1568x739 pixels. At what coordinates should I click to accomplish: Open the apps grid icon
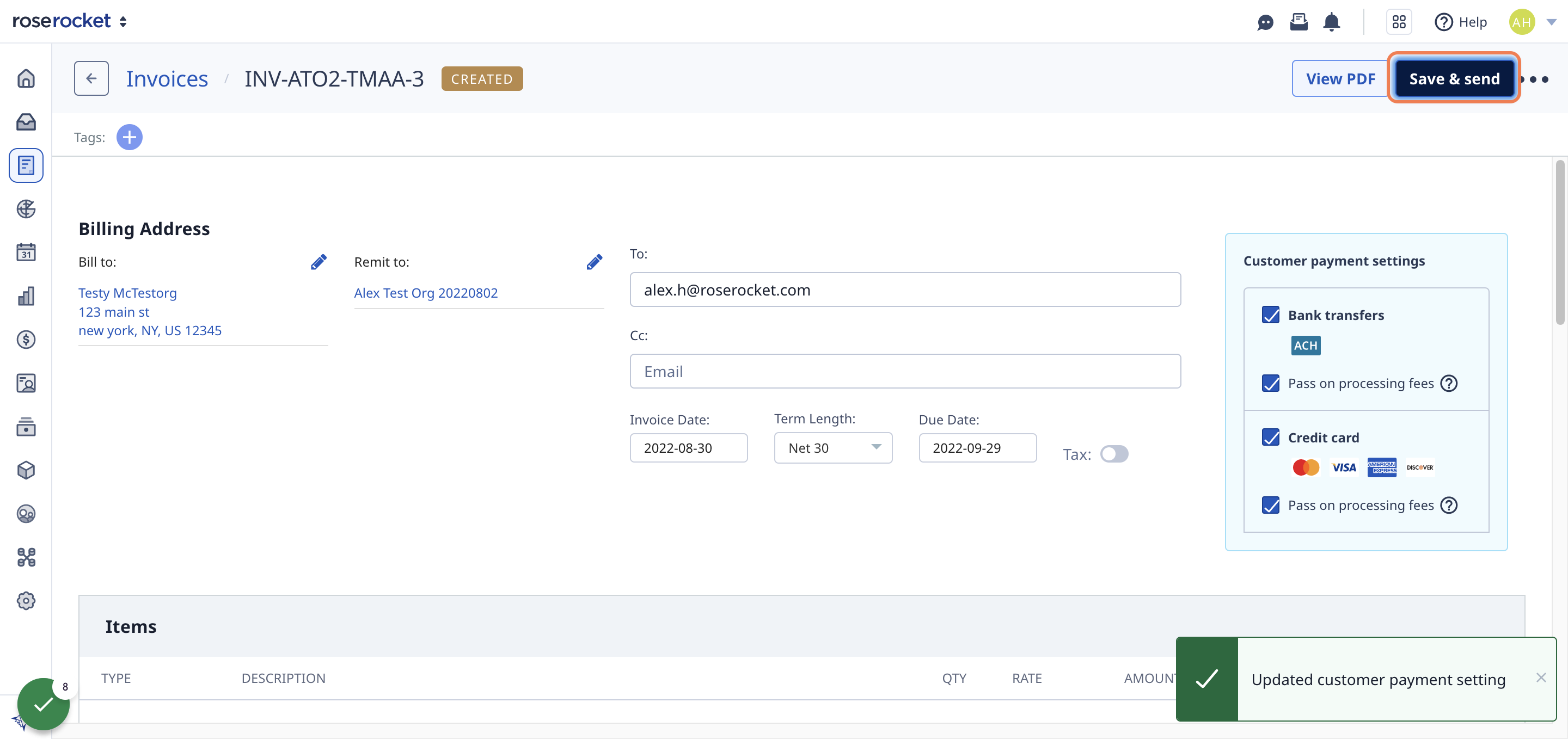click(x=1399, y=22)
